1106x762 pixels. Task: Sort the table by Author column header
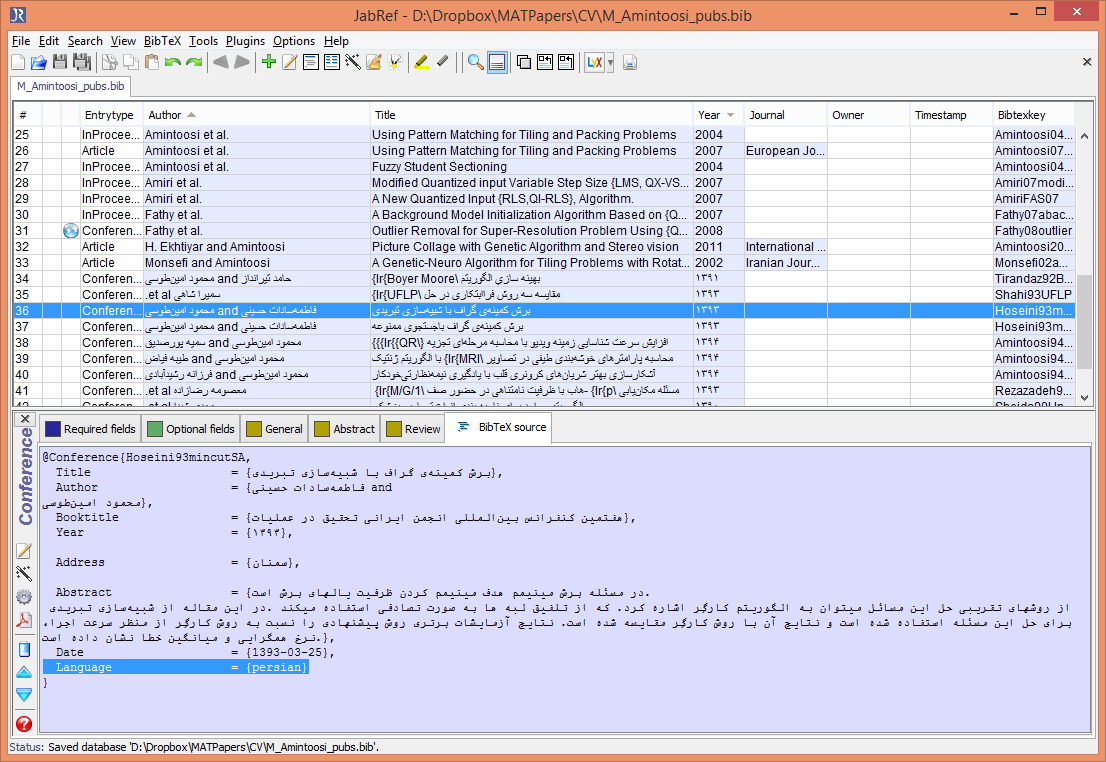(x=255, y=115)
